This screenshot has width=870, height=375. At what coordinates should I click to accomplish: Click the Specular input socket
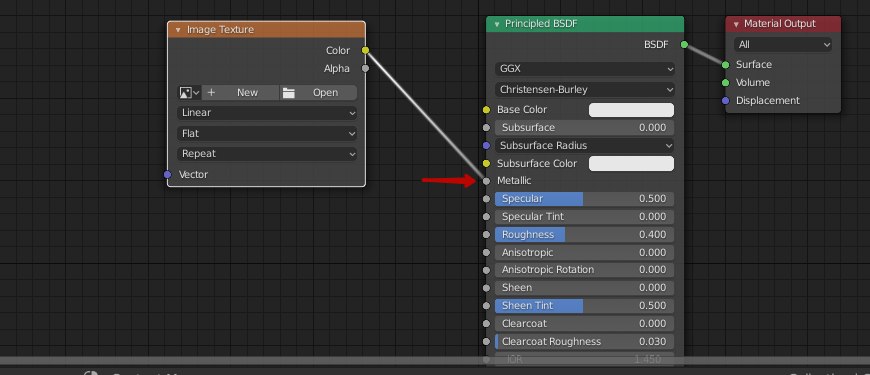tap(487, 199)
